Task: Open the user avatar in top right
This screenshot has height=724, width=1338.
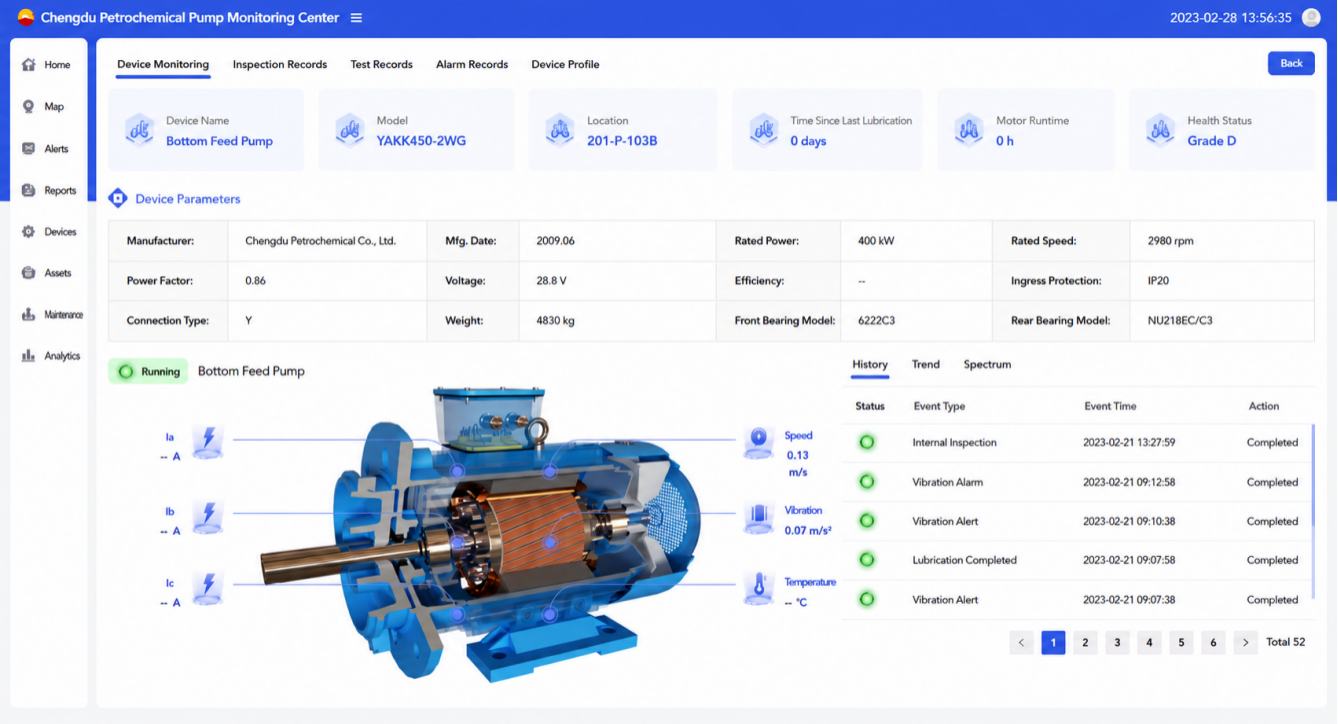Action: click(x=1311, y=18)
